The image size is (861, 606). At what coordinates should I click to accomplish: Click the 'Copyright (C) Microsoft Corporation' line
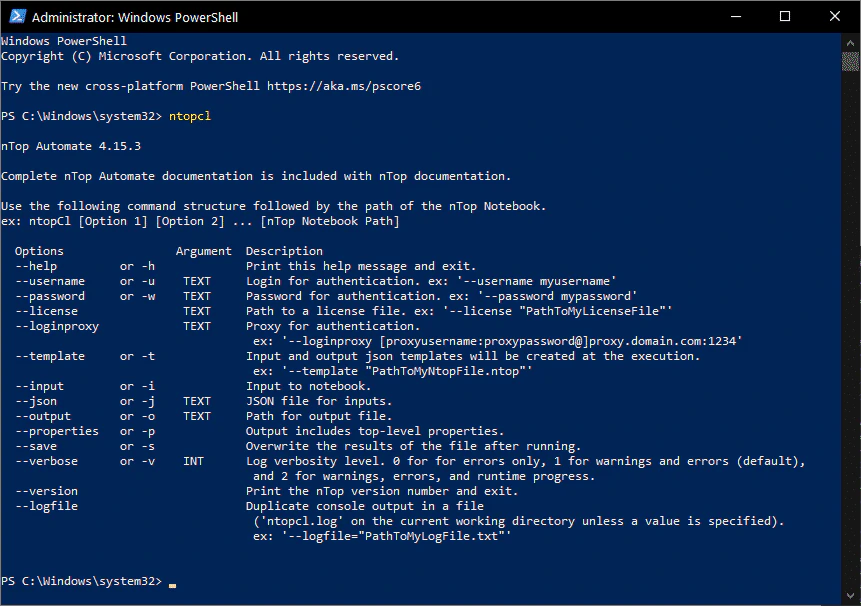point(200,57)
